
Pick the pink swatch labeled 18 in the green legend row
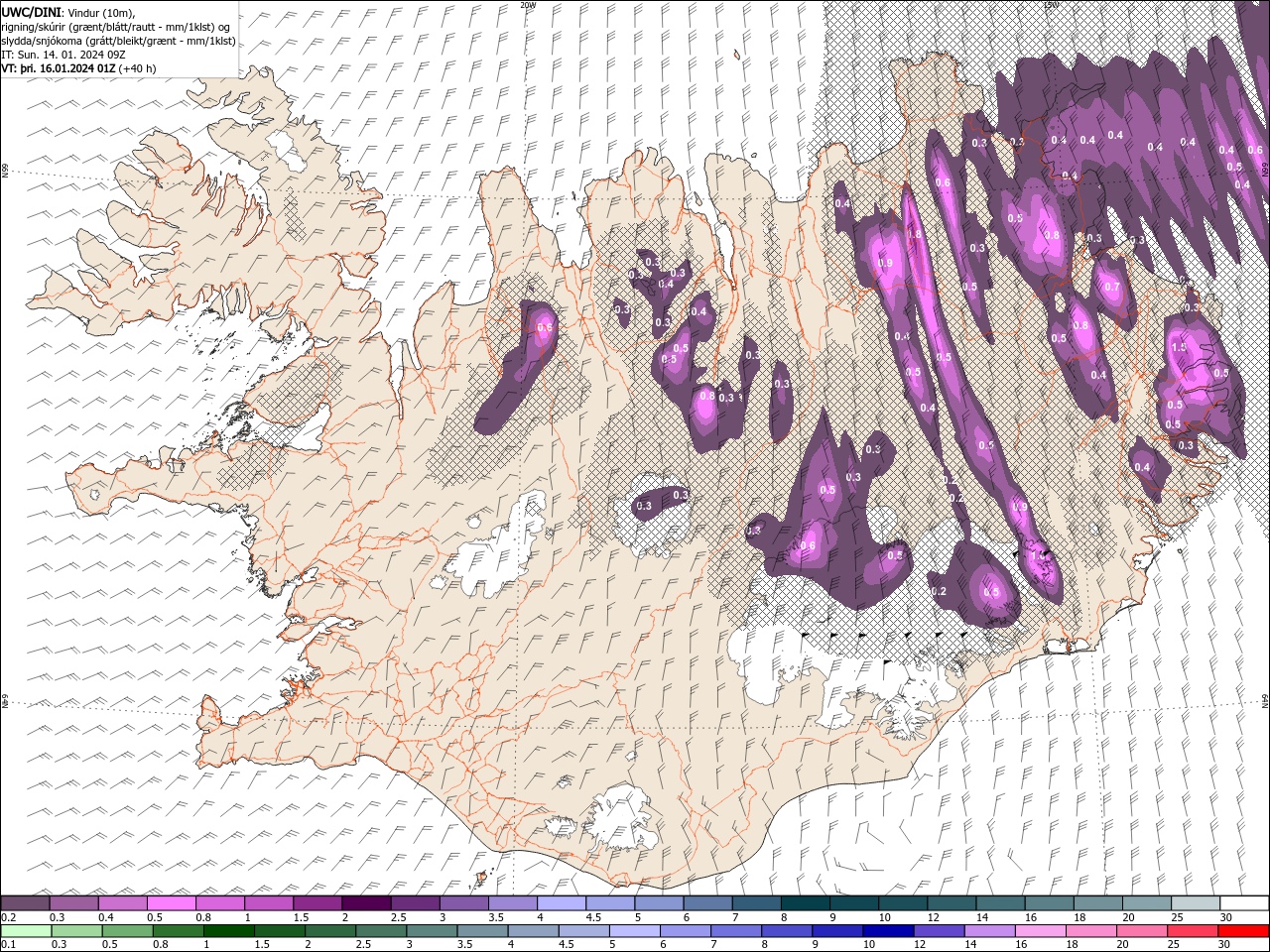1089,931
